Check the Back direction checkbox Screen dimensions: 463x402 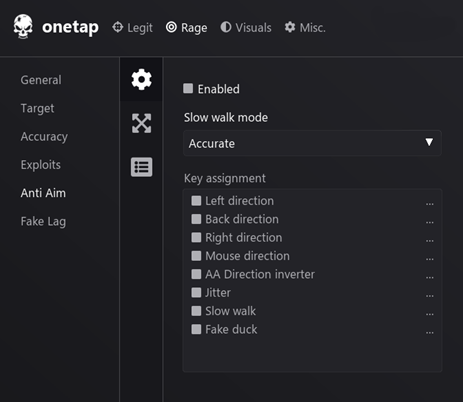pos(196,219)
